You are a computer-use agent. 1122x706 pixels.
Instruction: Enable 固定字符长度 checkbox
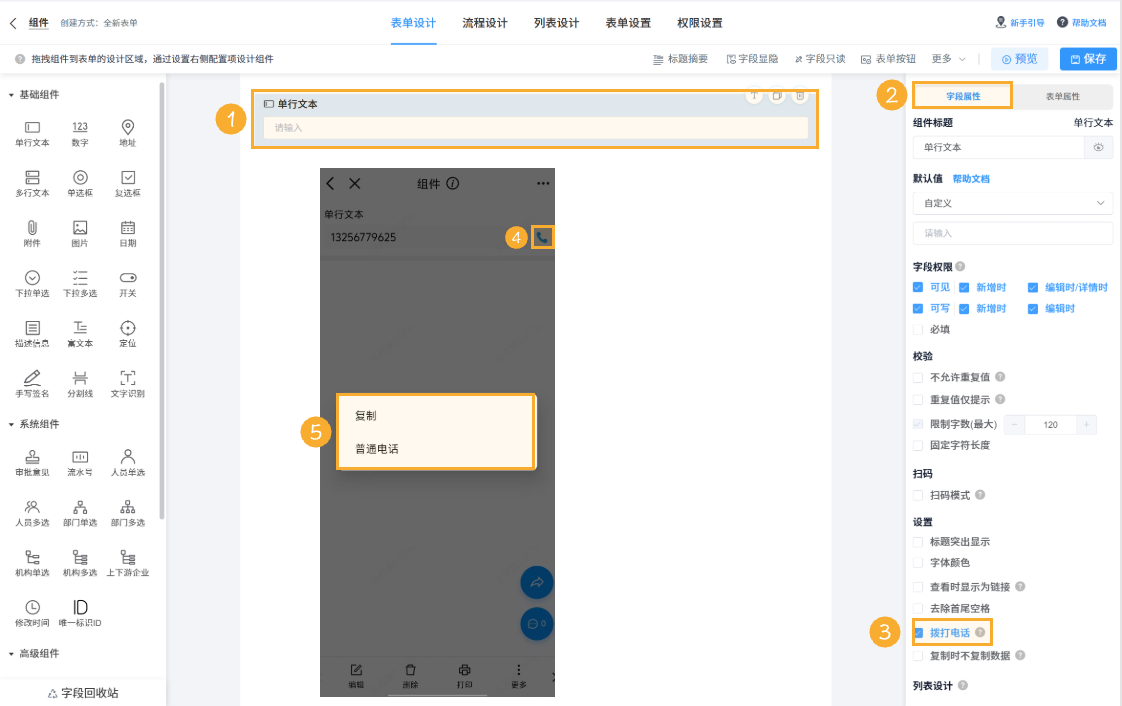[x=918, y=446]
